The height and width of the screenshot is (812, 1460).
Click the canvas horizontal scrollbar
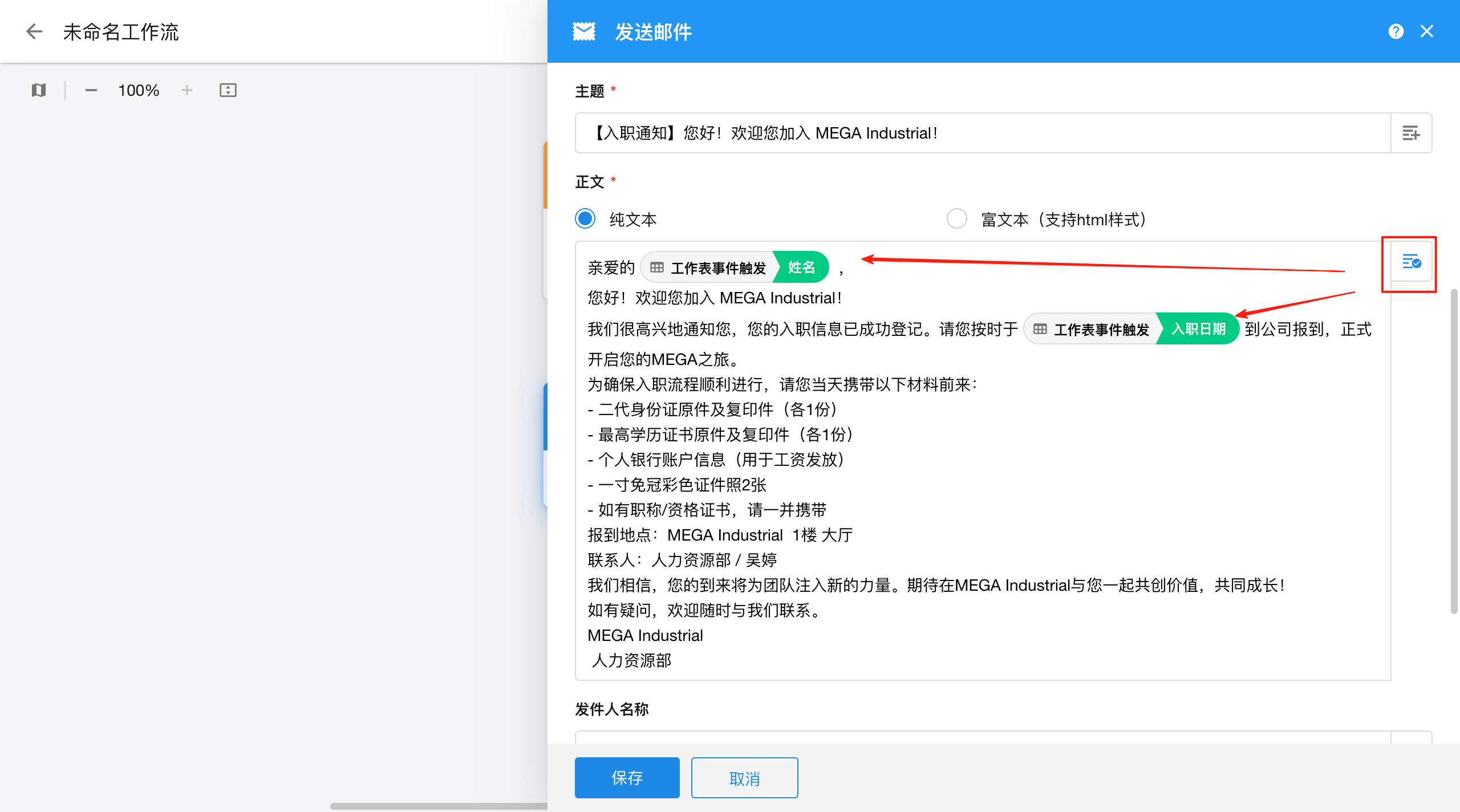(x=439, y=806)
